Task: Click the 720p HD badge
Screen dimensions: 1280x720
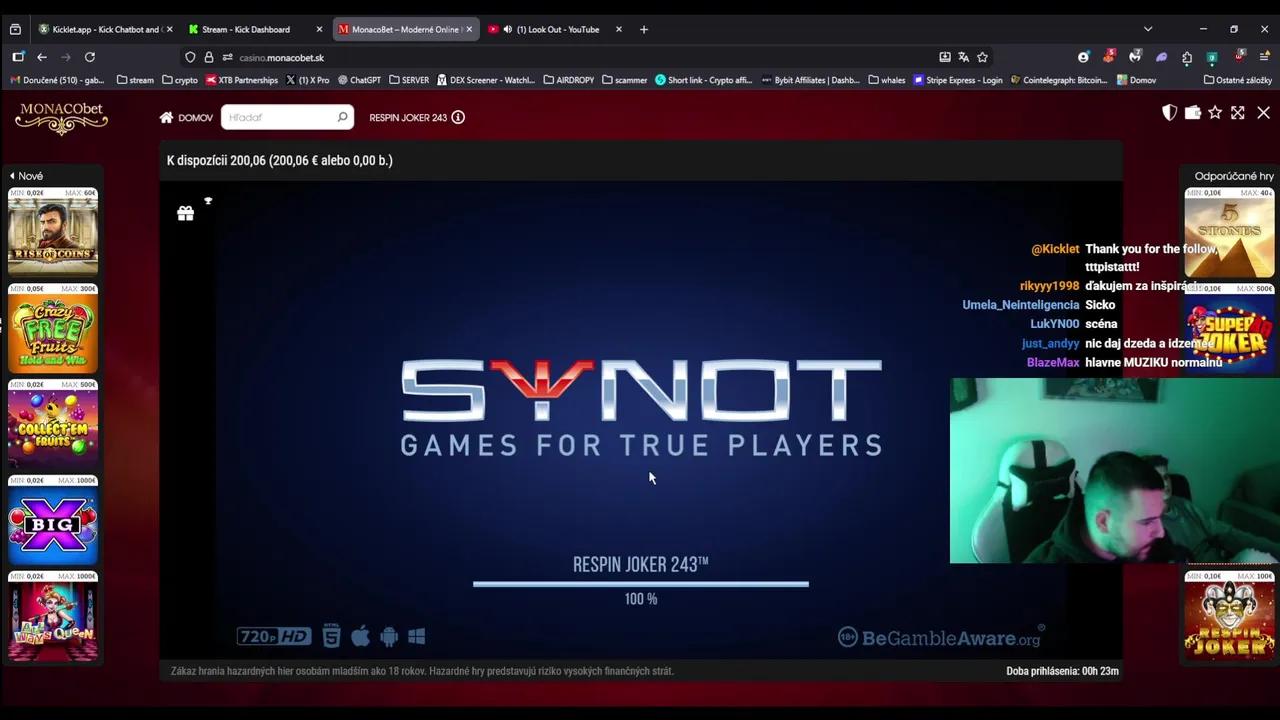Action: pos(274,636)
